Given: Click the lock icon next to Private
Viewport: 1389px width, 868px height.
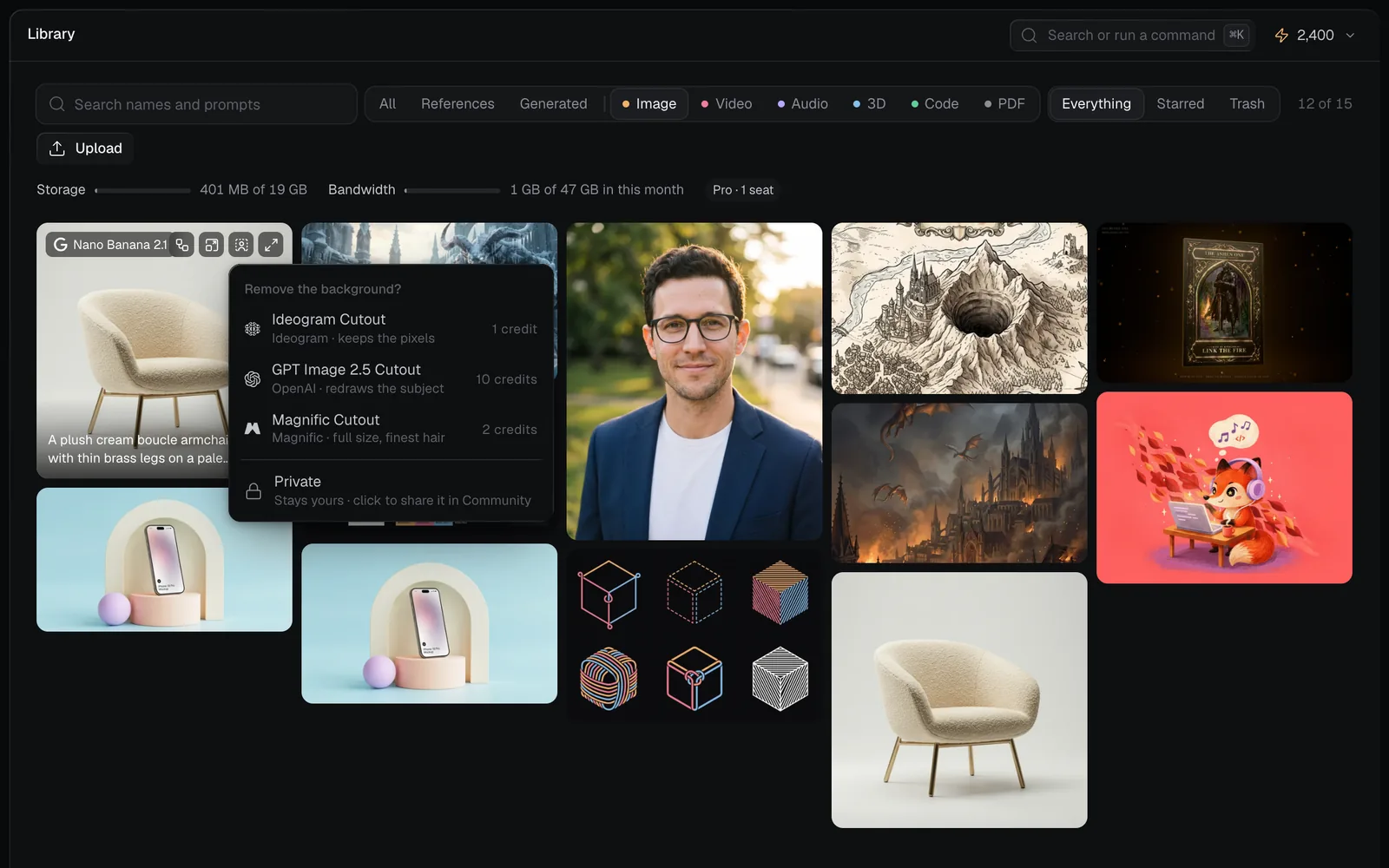Looking at the screenshot, I should coord(253,491).
